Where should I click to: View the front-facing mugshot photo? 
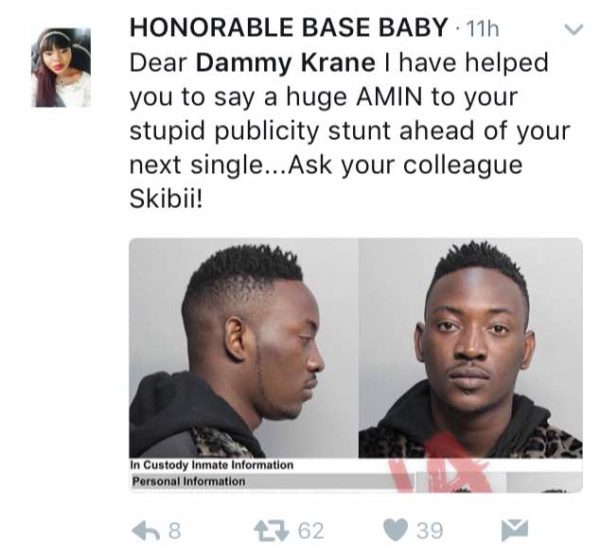[x=470, y=348]
